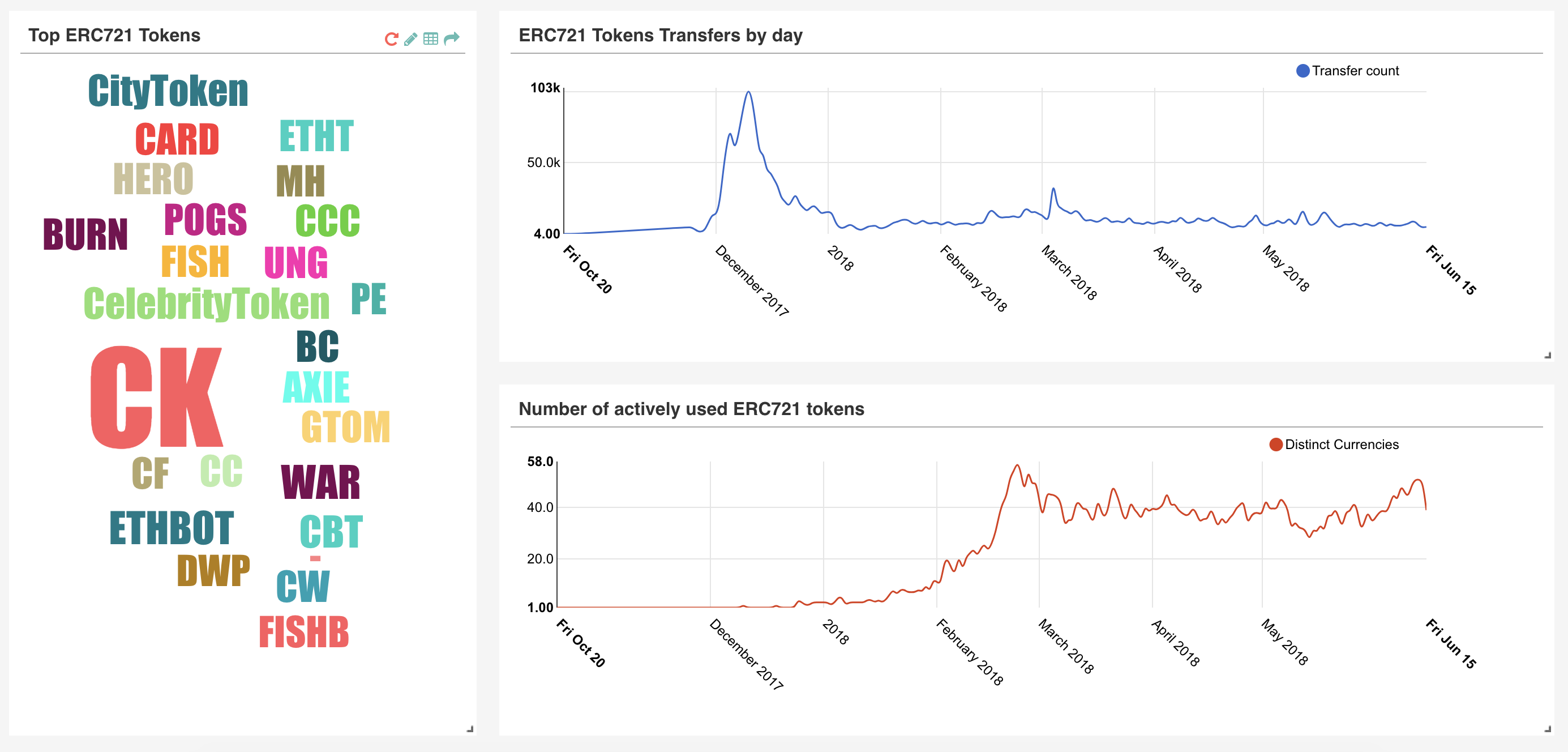Click resize handle of actively used tokens panel

[1547, 729]
